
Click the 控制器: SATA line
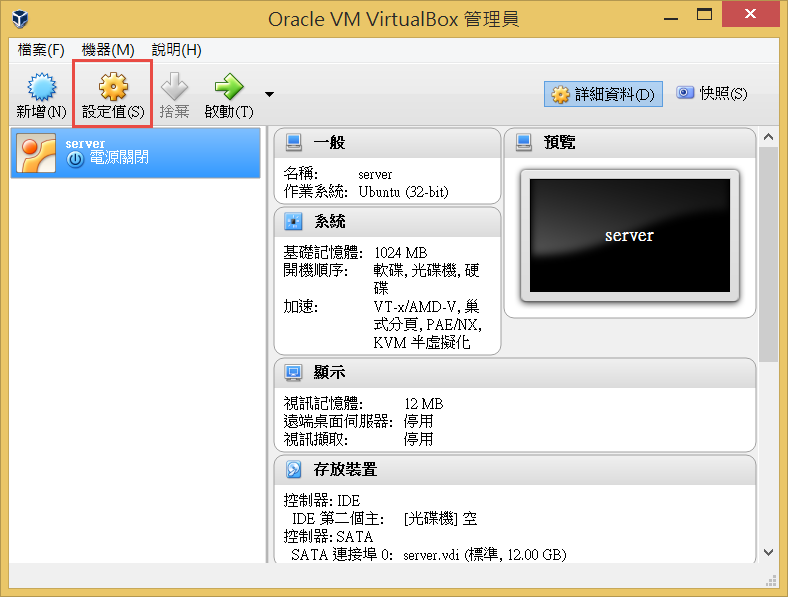pos(328,537)
